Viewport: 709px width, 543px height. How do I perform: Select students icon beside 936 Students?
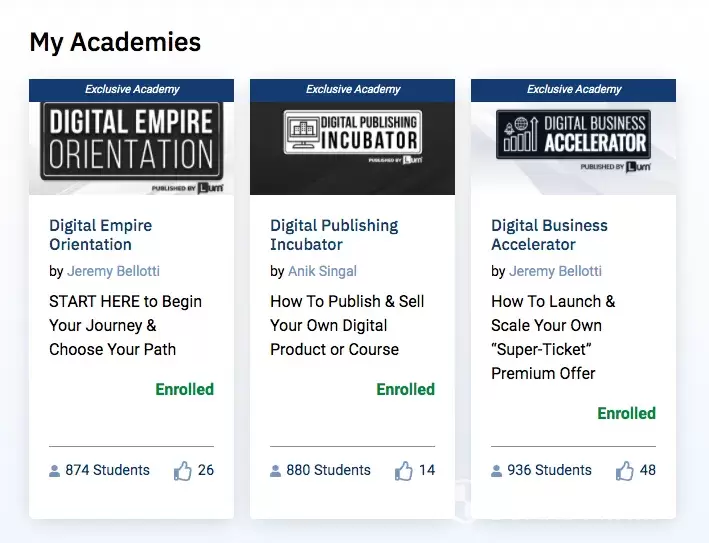pyautogui.click(x=497, y=471)
